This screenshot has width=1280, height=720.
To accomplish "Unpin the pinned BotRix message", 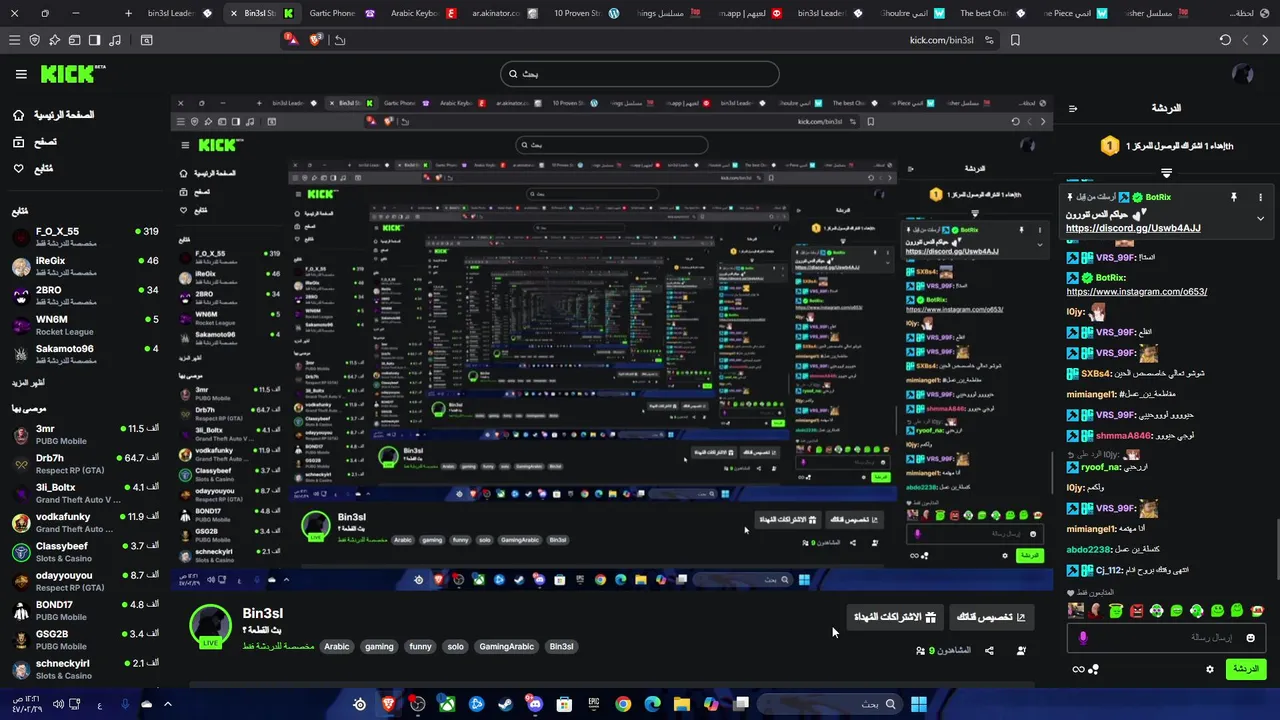I will [x=1234, y=198].
